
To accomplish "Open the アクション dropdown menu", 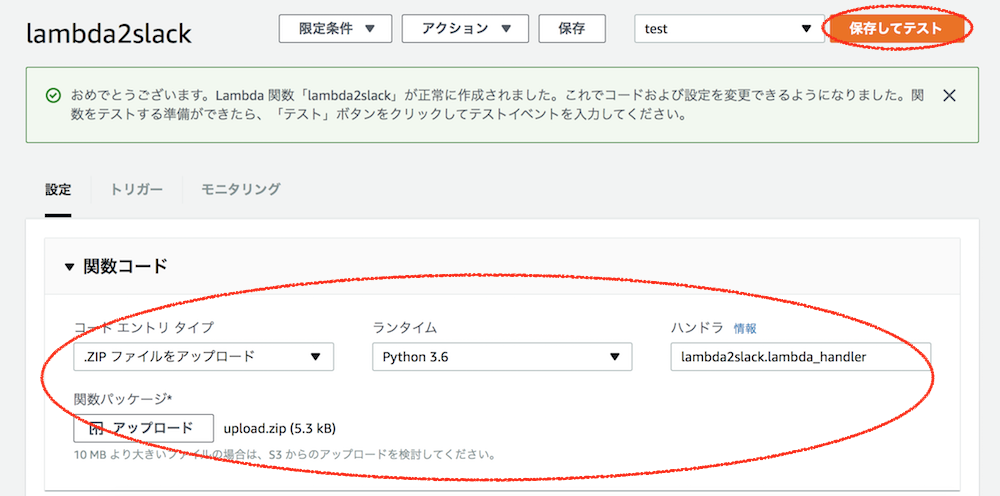I will (465, 29).
